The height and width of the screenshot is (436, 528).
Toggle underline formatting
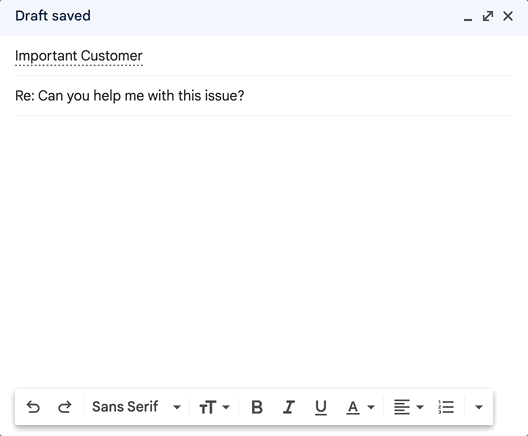(321, 407)
